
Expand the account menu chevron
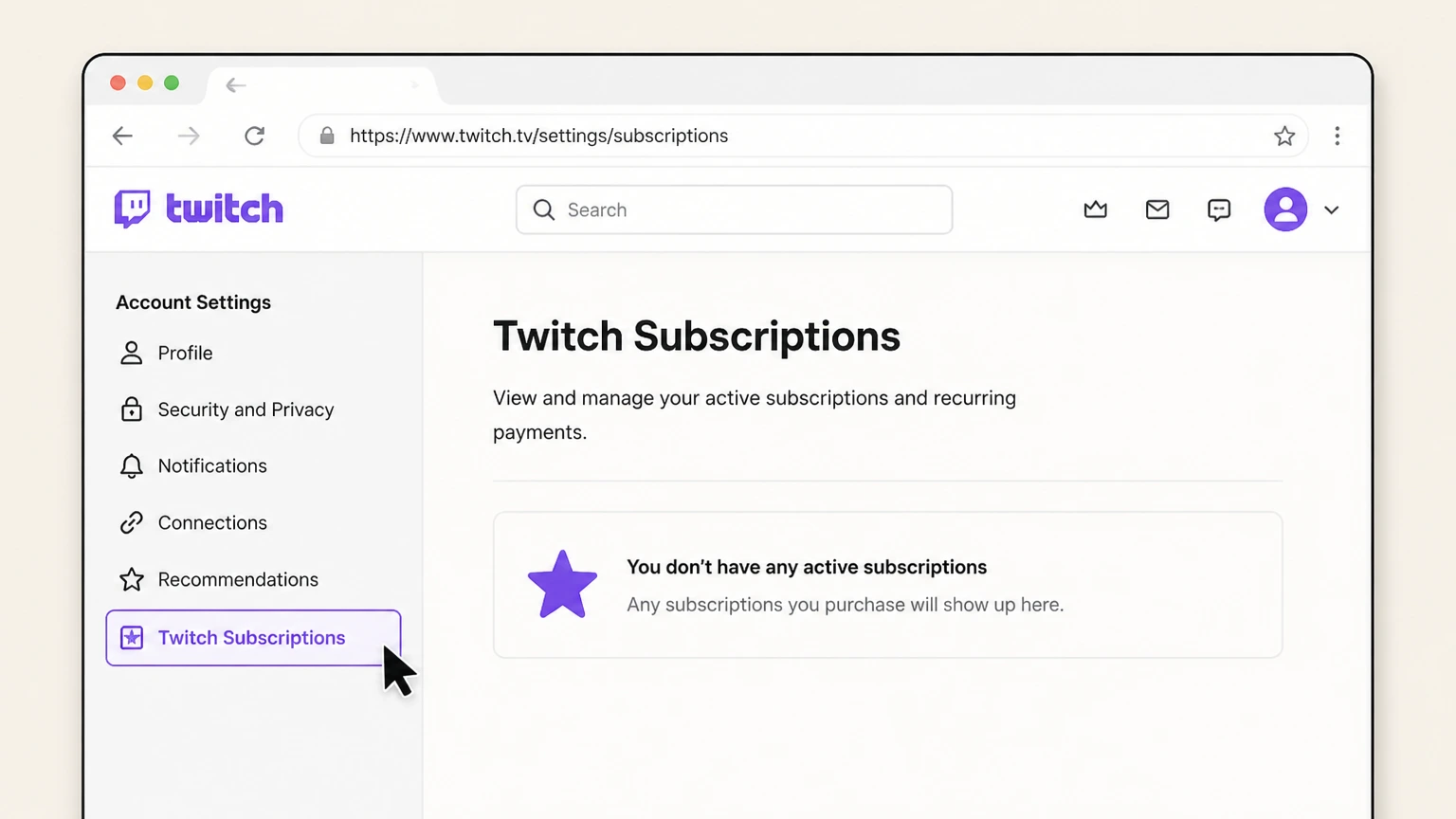pyautogui.click(x=1331, y=210)
